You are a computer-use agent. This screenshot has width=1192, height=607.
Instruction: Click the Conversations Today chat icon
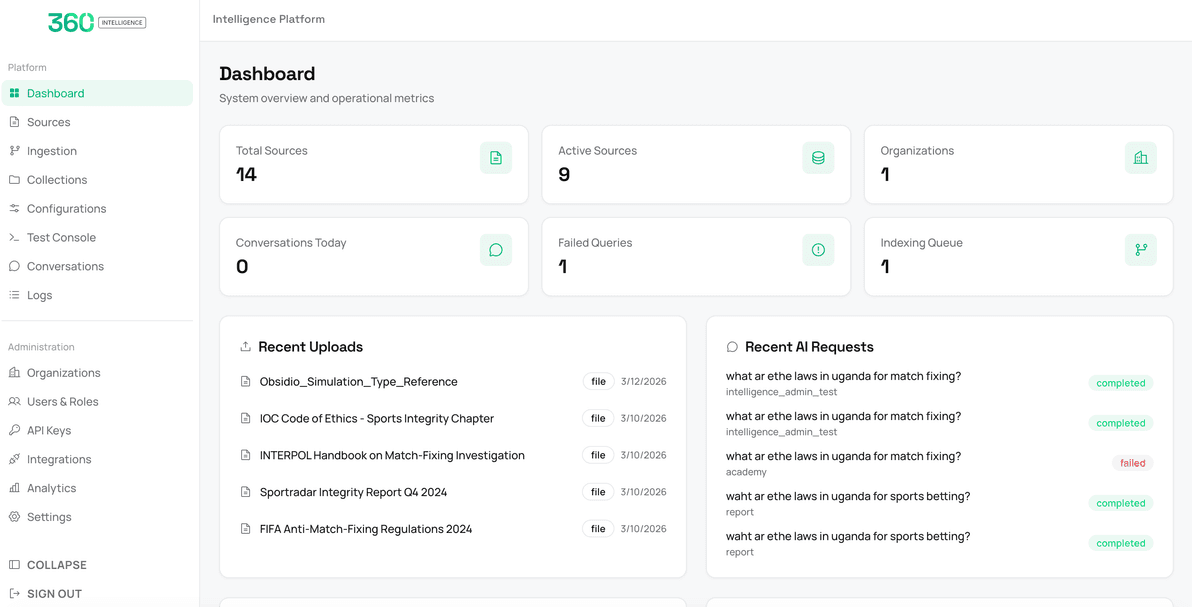tap(496, 250)
